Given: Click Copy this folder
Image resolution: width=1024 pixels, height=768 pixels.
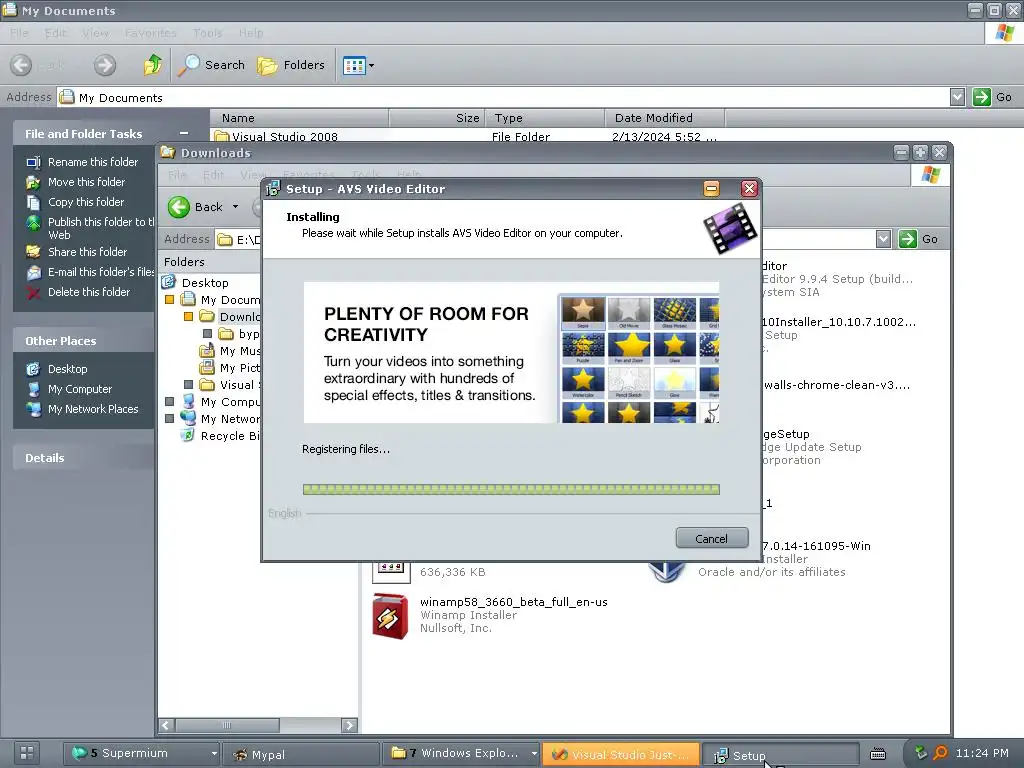Looking at the screenshot, I should [86, 202].
